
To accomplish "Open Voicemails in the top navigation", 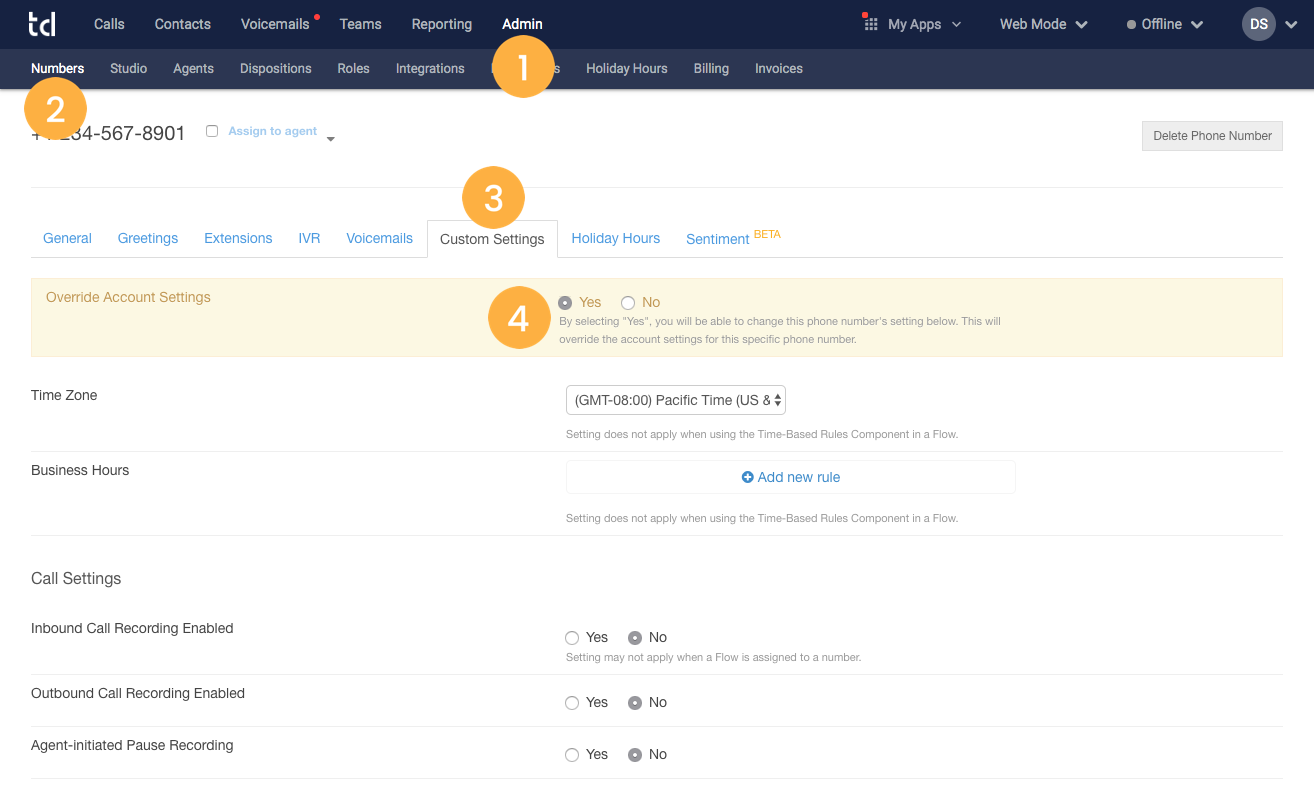I will pyautogui.click(x=275, y=24).
